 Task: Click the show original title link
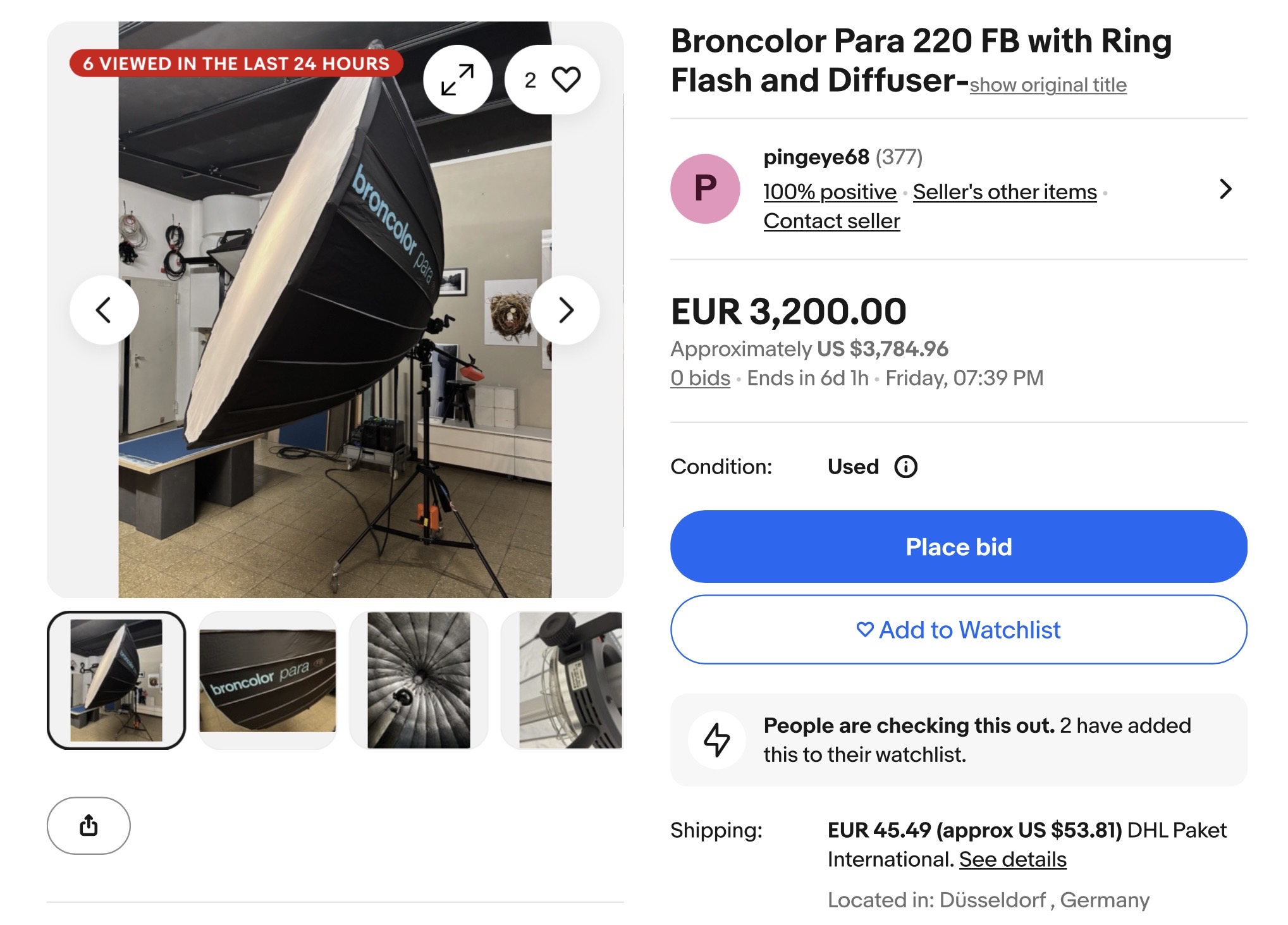pyautogui.click(x=1048, y=85)
